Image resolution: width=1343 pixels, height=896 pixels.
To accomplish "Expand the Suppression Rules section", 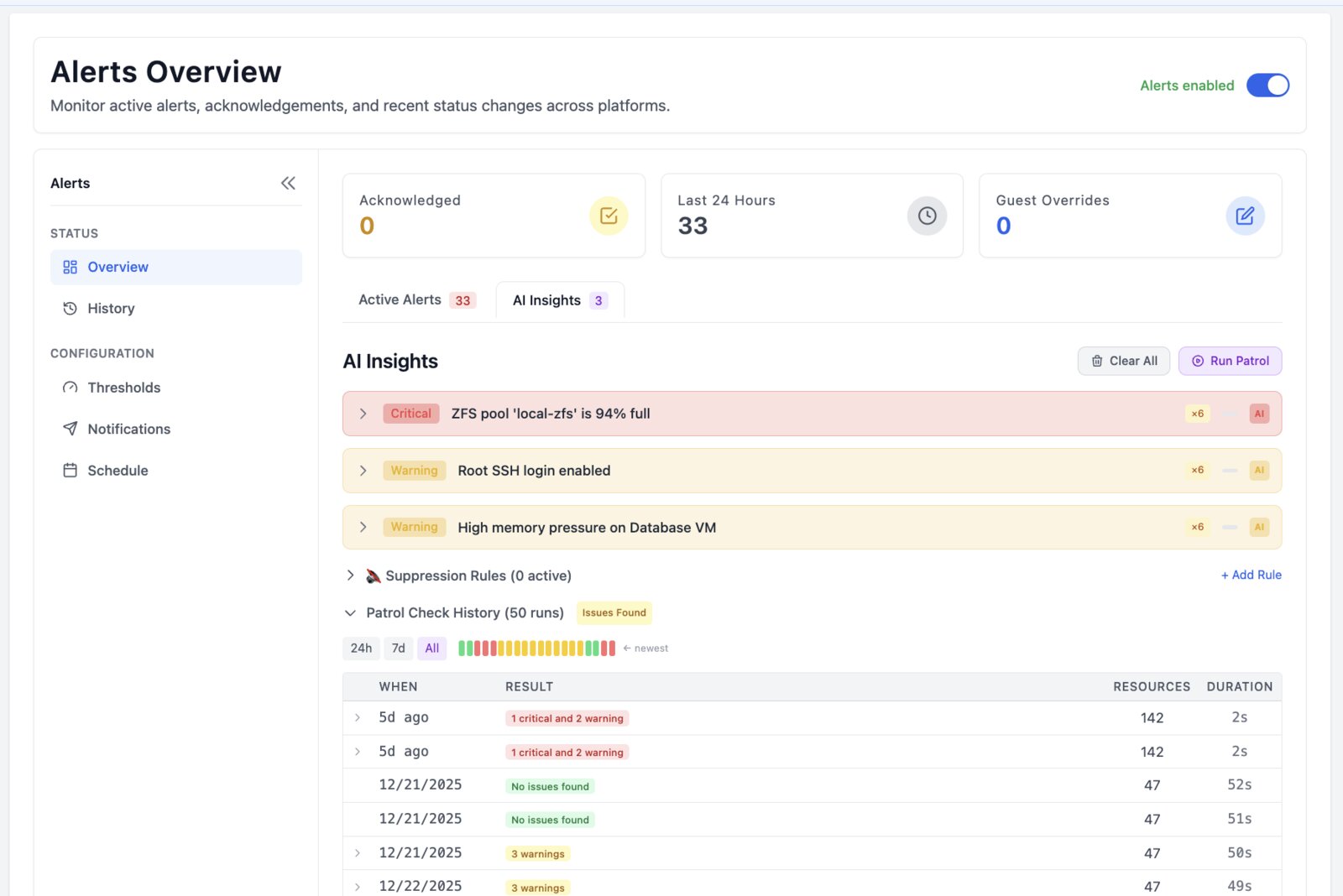I will pyautogui.click(x=350, y=576).
